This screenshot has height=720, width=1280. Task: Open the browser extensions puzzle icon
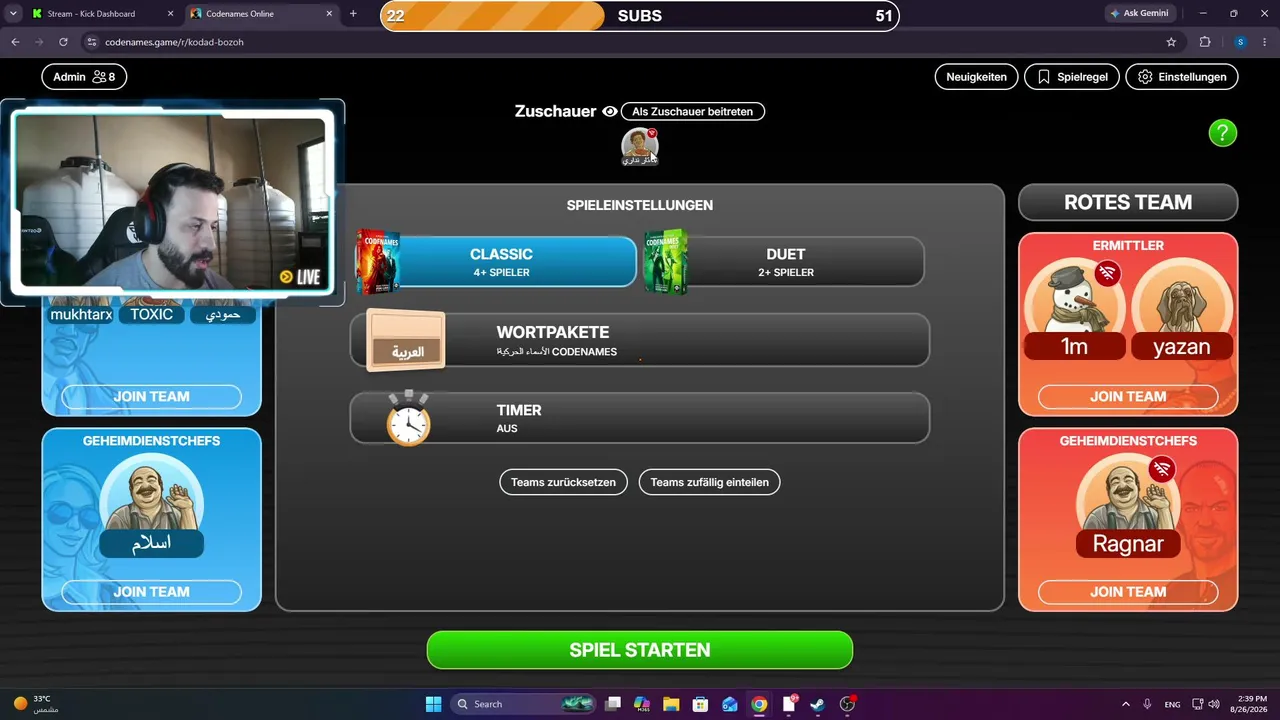click(x=1205, y=42)
